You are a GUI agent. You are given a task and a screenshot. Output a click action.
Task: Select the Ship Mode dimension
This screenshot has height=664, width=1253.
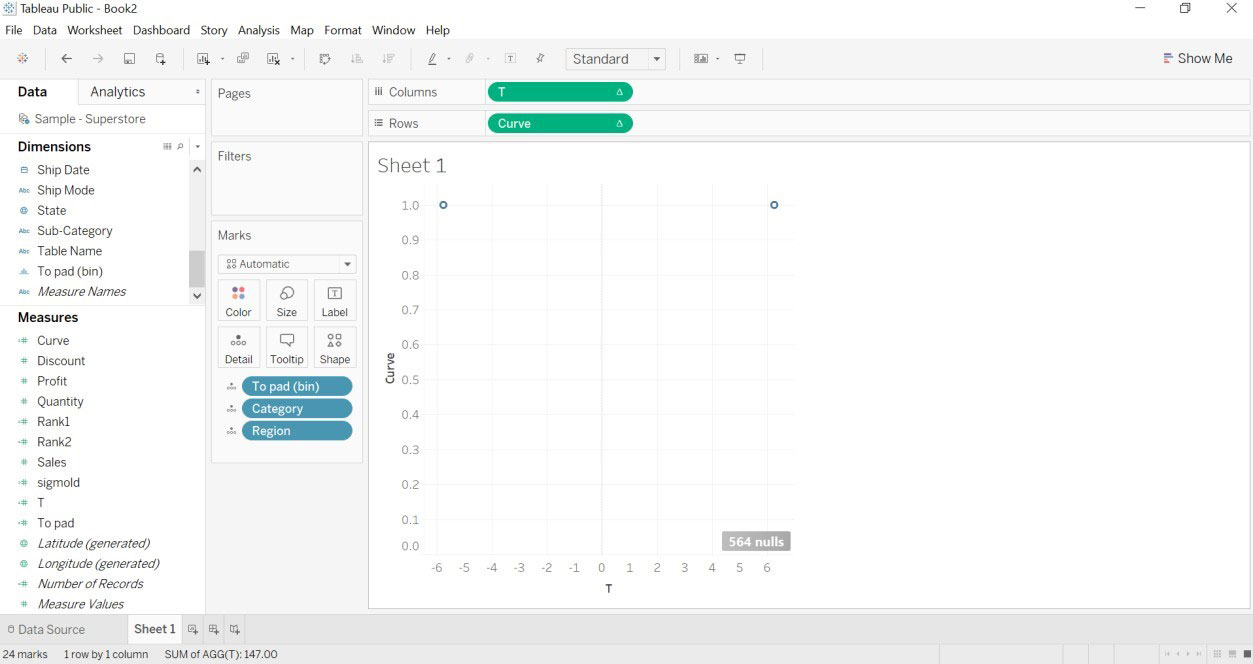pyautogui.click(x=66, y=190)
